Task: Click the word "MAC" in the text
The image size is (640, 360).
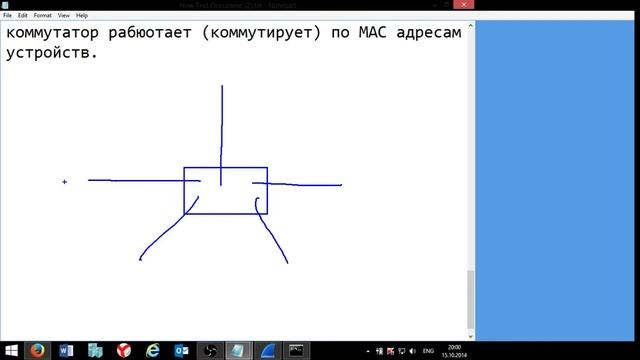Action: [x=373, y=32]
